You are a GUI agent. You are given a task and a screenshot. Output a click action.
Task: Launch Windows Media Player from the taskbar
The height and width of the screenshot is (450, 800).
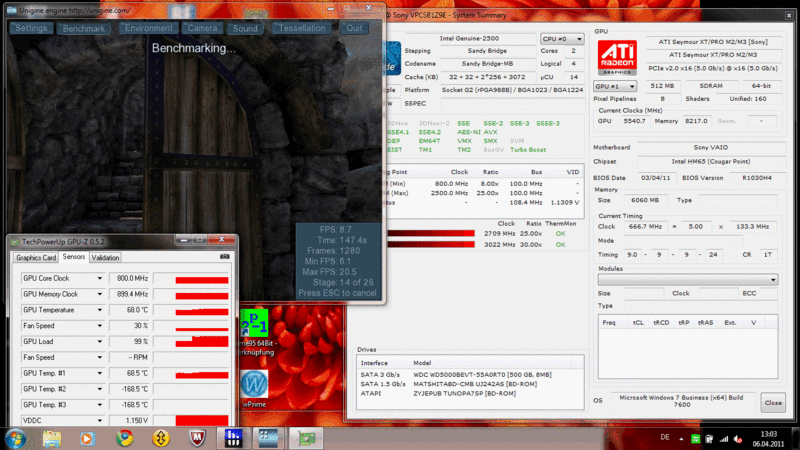88,438
